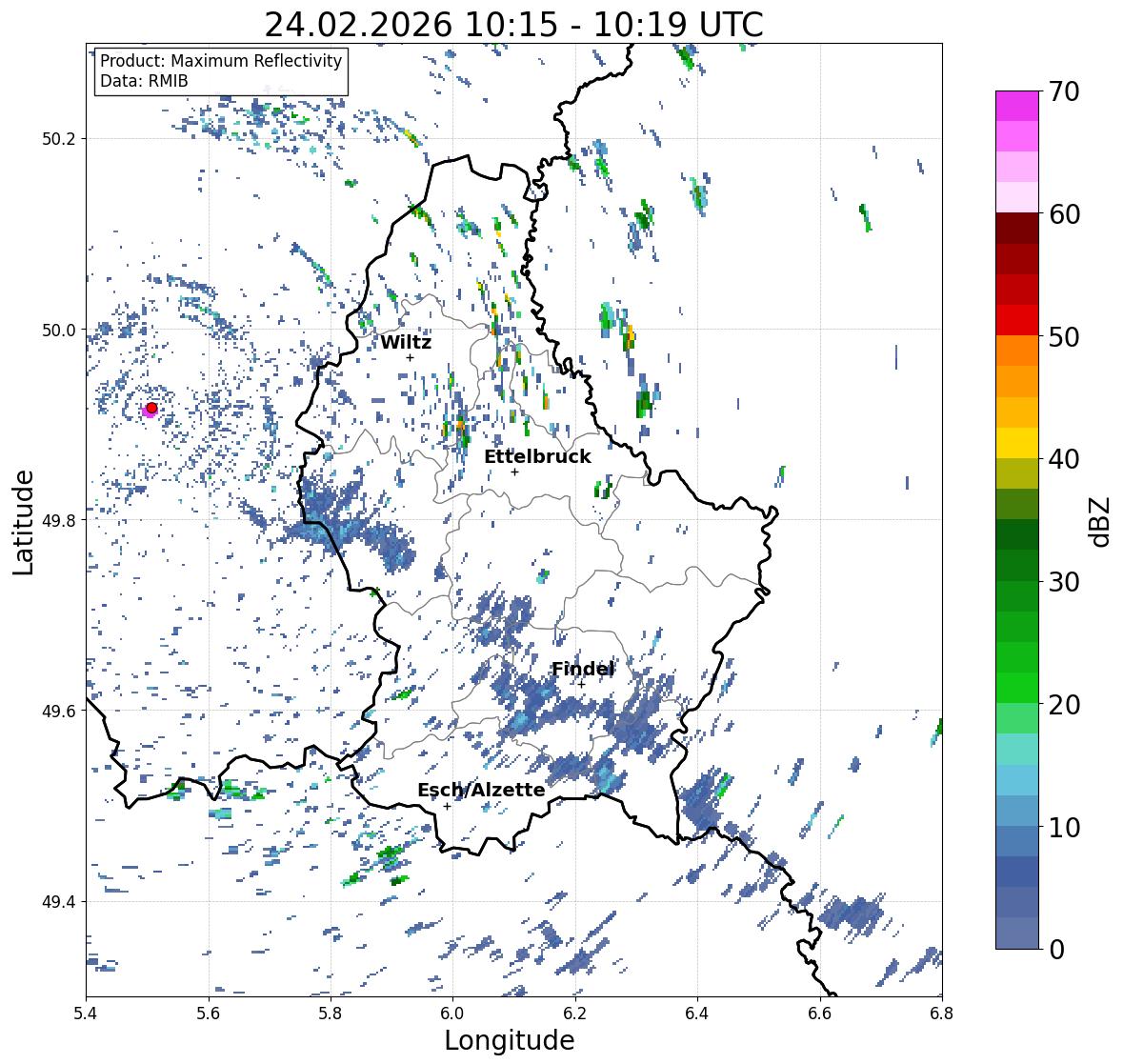Click the longitude tick 5.4

[x=86, y=1014]
